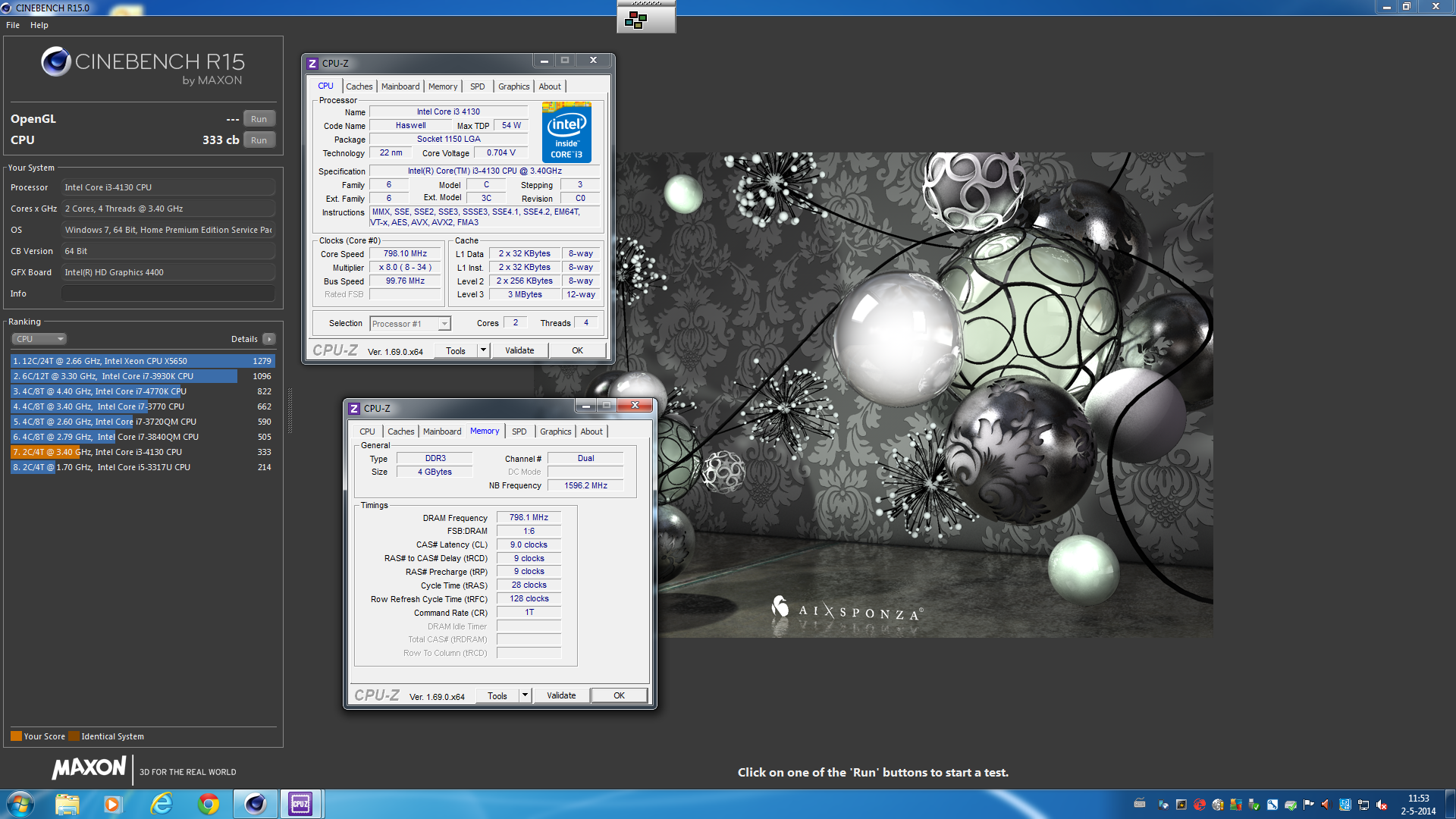Click the Cinebench logo sphere icon
The image size is (1456, 819).
(x=55, y=61)
